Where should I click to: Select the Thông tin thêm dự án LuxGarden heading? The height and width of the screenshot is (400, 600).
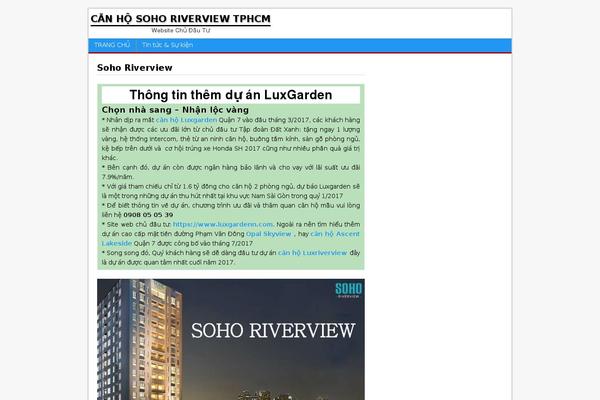coord(231,95)
